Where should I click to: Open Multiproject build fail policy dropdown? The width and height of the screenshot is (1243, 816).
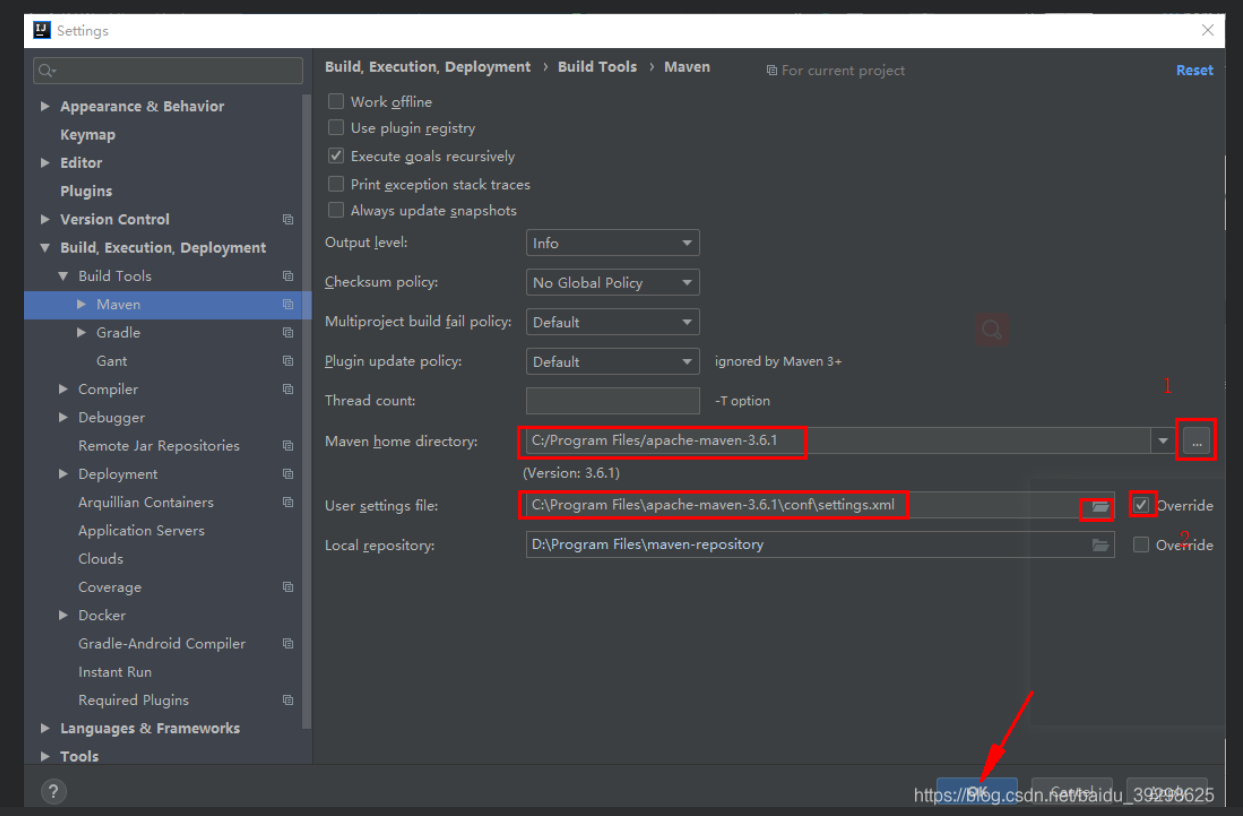[x=613, y=322]
